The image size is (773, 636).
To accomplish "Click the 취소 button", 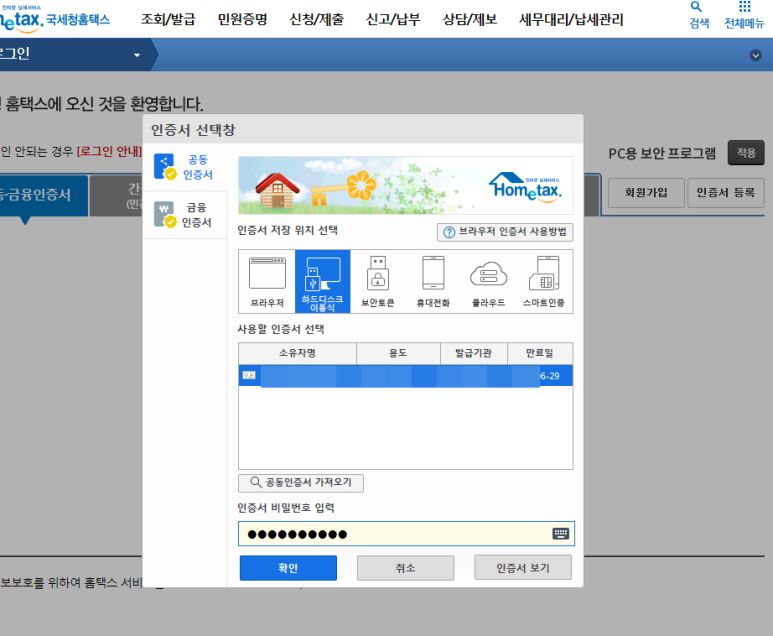I will pyautogui.click(x=405, y=568).
